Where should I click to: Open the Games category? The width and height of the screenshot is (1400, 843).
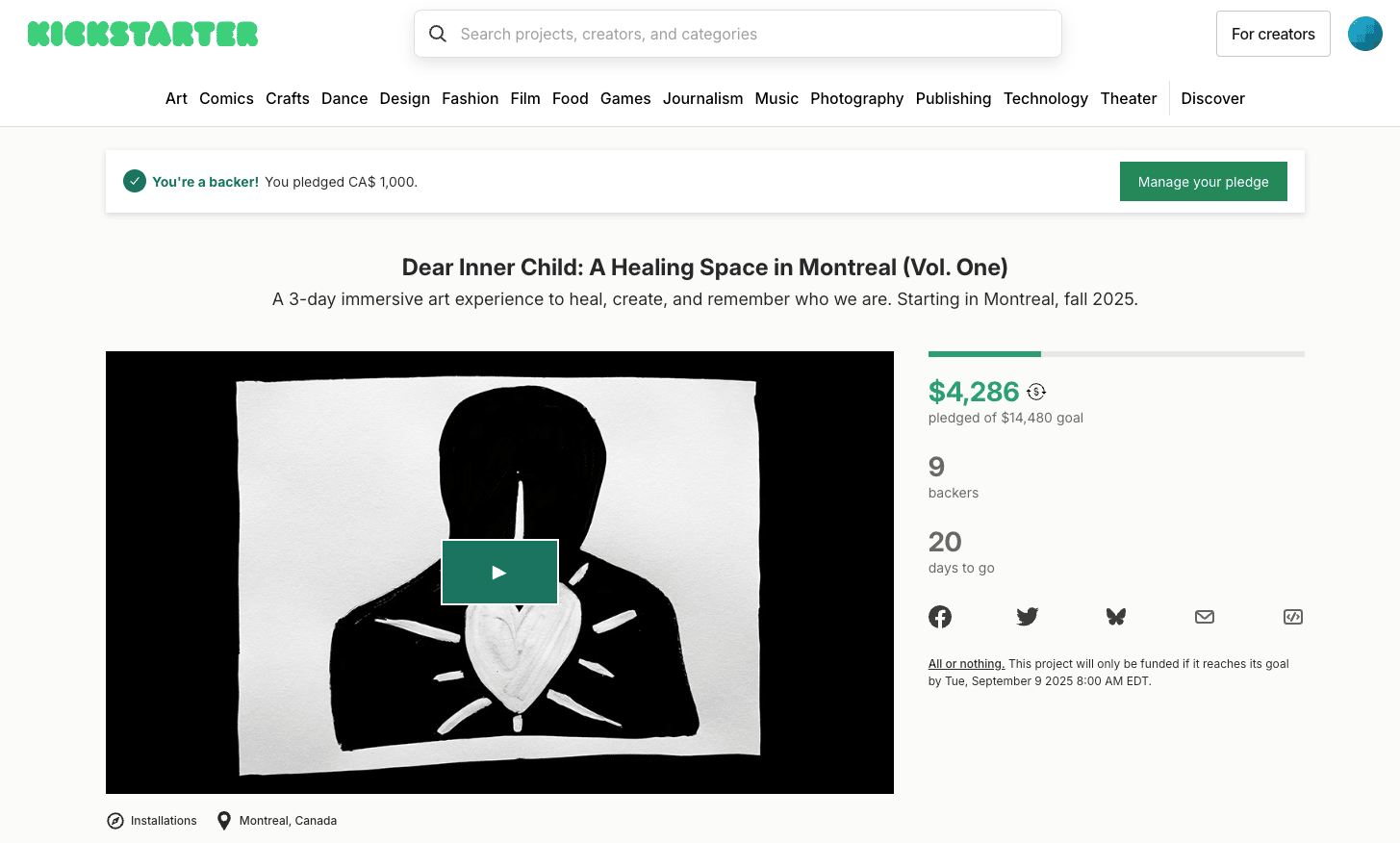625,98
